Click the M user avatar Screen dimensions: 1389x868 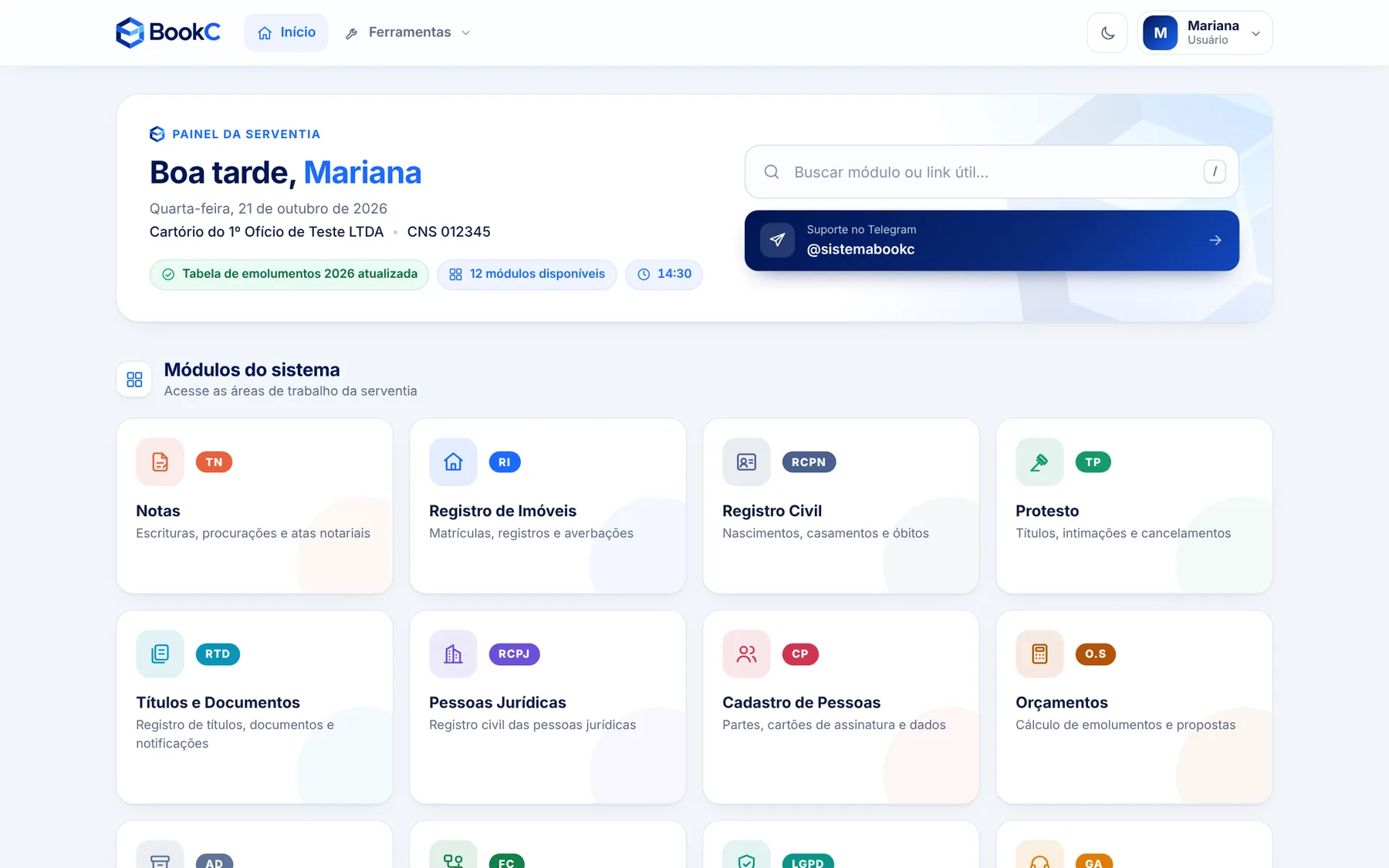pos(1160,32)
